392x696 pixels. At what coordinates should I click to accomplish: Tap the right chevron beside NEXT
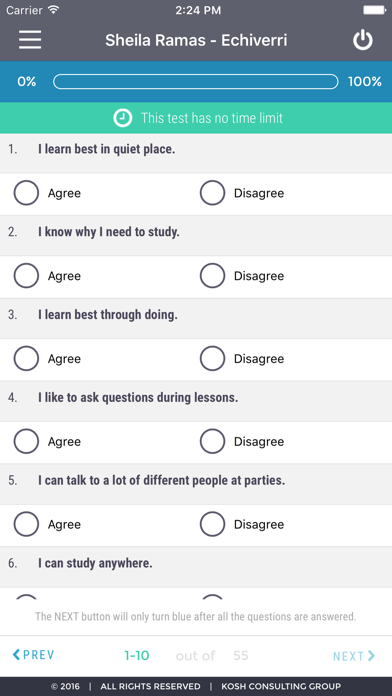pos(372,656)
